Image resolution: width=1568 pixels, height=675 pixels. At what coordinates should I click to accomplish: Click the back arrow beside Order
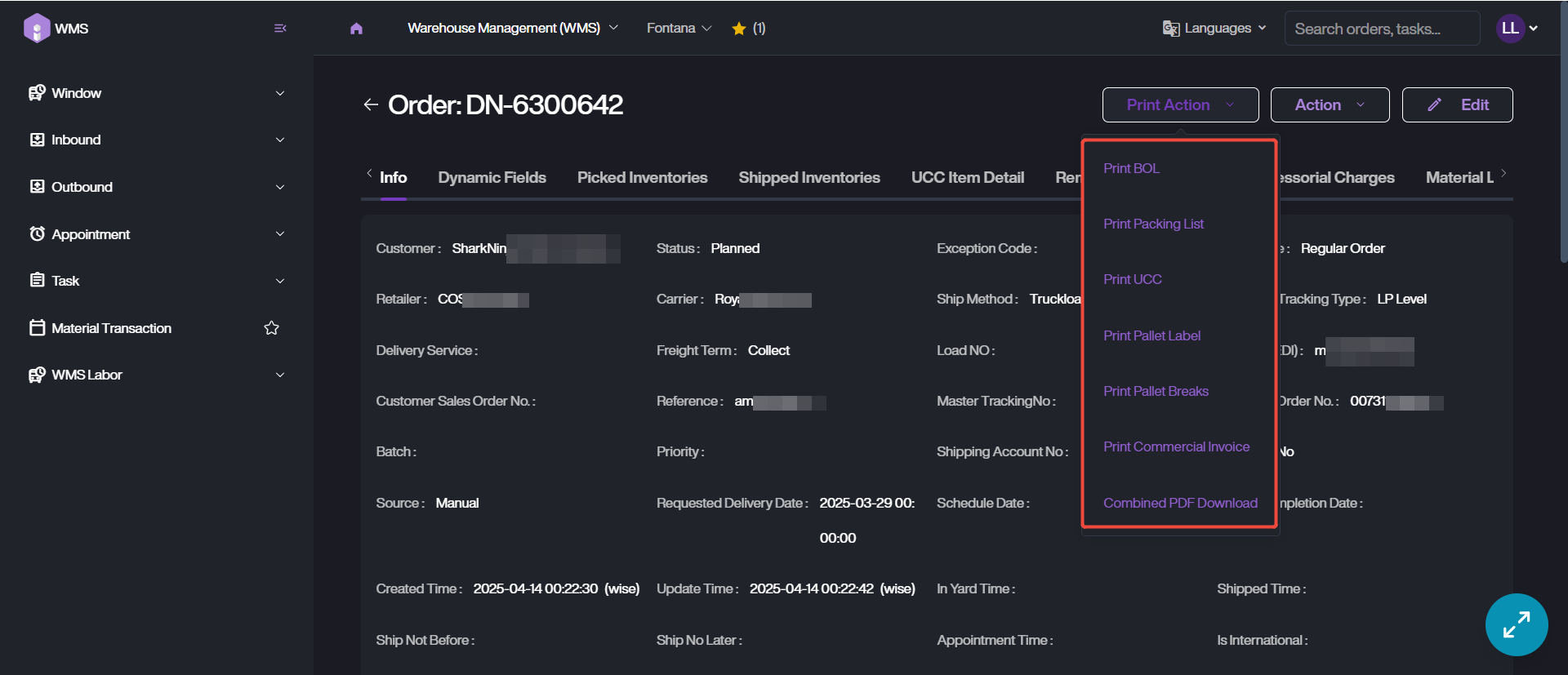(371, 104)
